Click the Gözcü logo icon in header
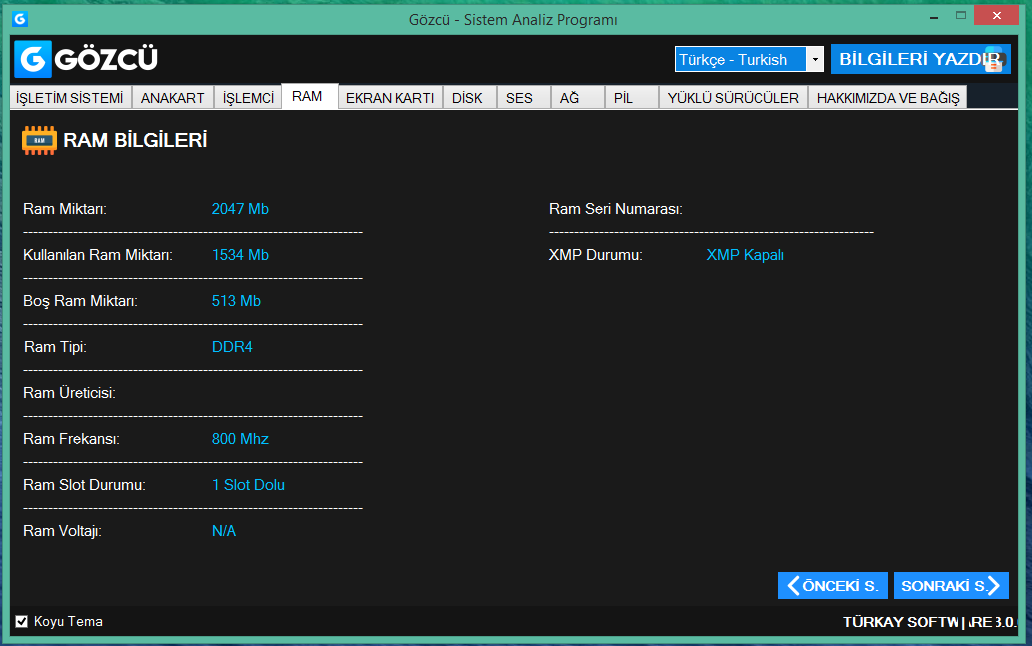Image resolution: width=1032 pixels, height=646 pixels. coord(32,59)
